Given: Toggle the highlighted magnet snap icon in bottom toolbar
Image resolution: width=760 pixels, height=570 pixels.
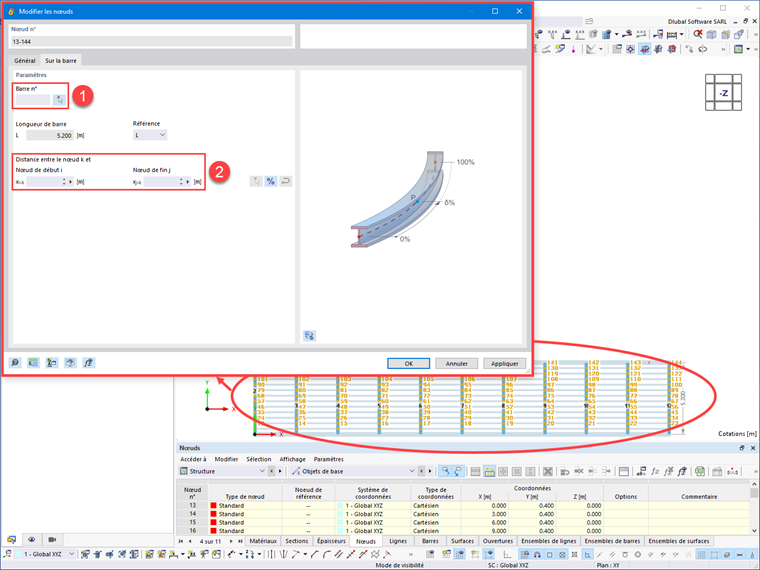Looking at the screenshot, I should (x=537, y=554).
